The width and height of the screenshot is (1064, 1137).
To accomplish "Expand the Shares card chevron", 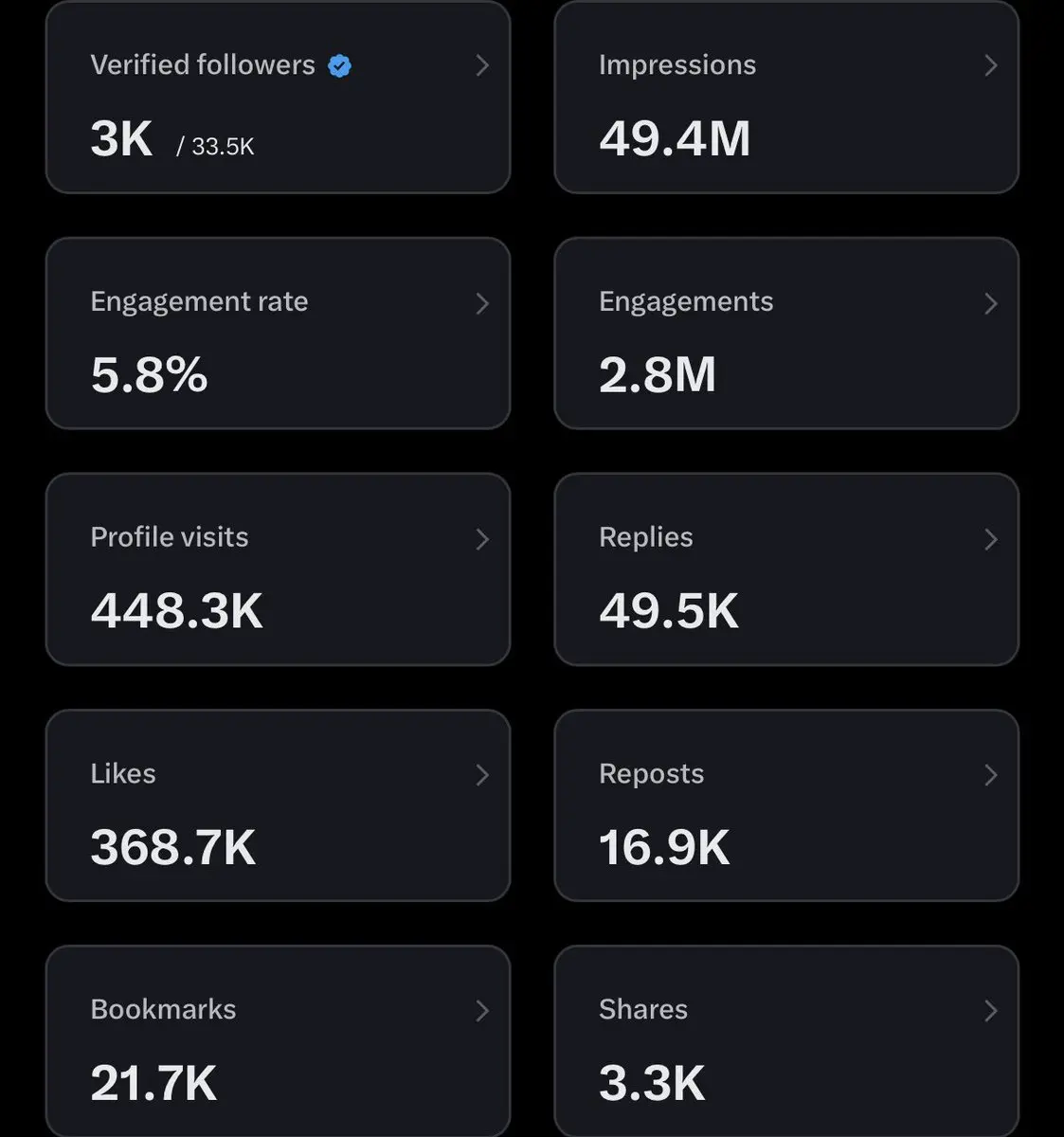I will click(991, 1011).
